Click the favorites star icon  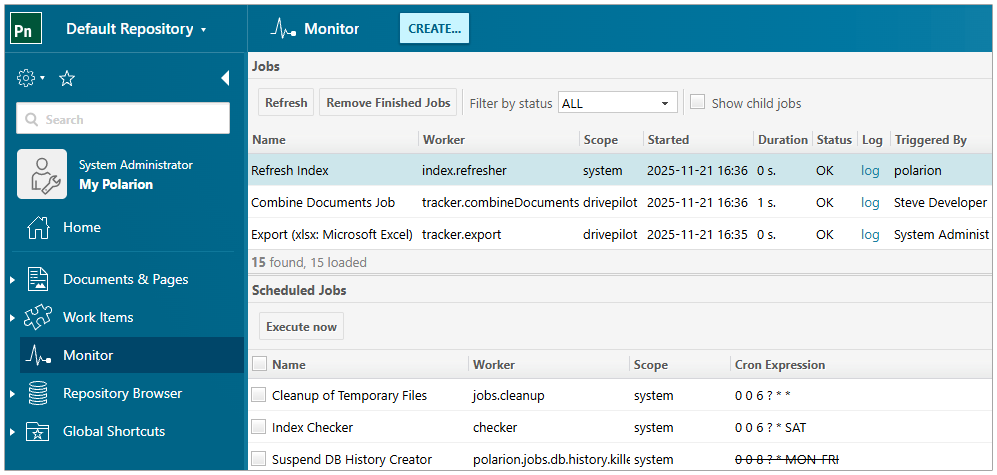tap(67, 78)
